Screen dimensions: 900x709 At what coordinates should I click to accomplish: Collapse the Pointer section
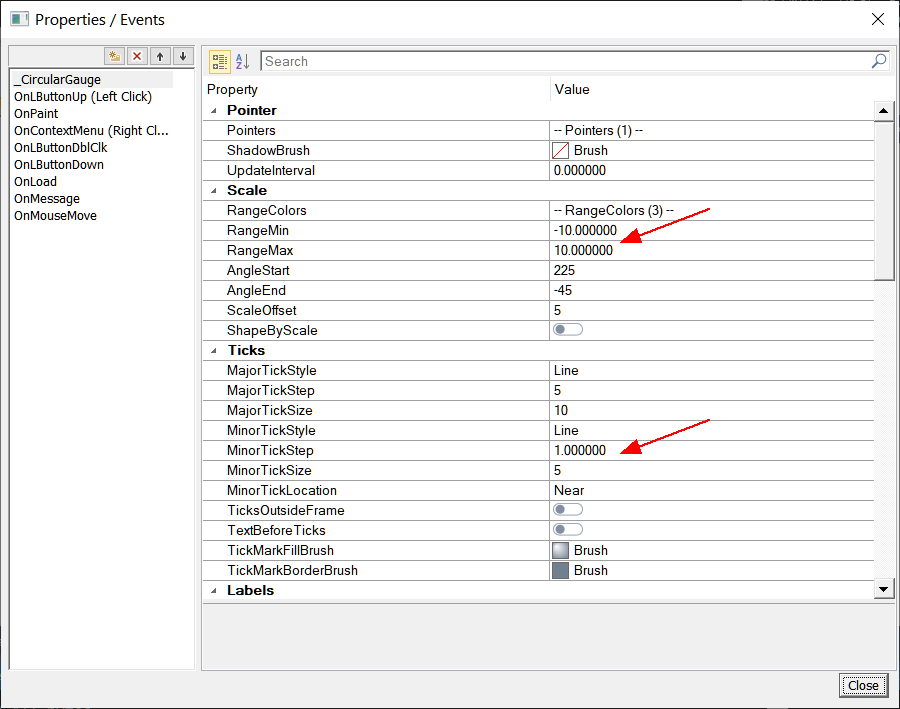(x=214, y=110)
